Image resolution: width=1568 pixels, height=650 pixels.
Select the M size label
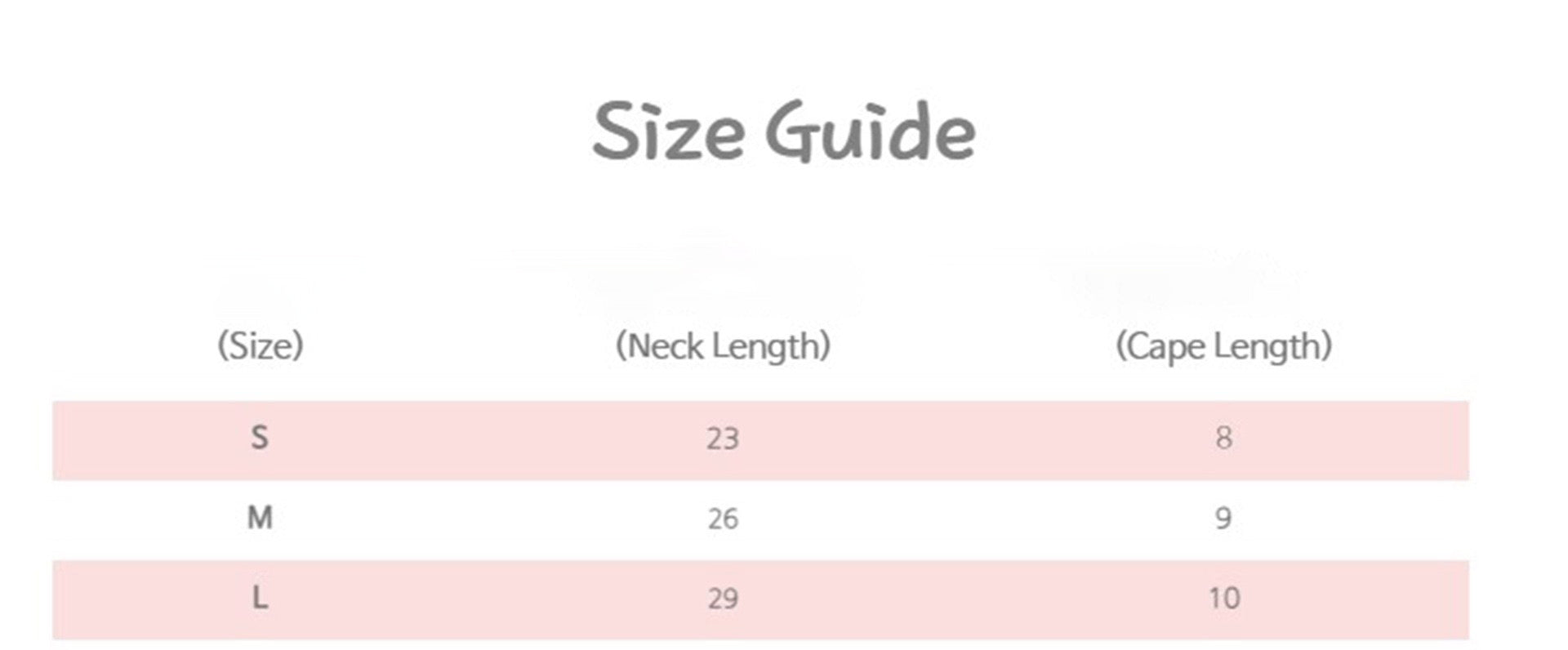click(x=260, y=518)
